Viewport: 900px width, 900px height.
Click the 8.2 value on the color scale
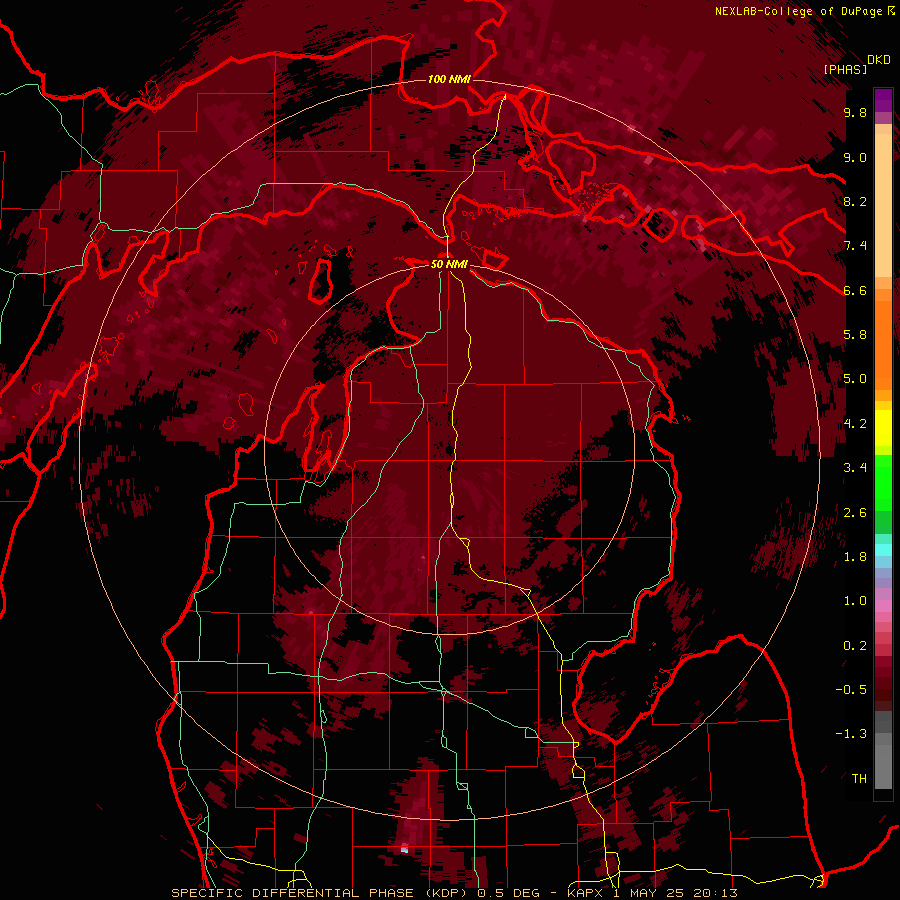[x=855, y=201]
